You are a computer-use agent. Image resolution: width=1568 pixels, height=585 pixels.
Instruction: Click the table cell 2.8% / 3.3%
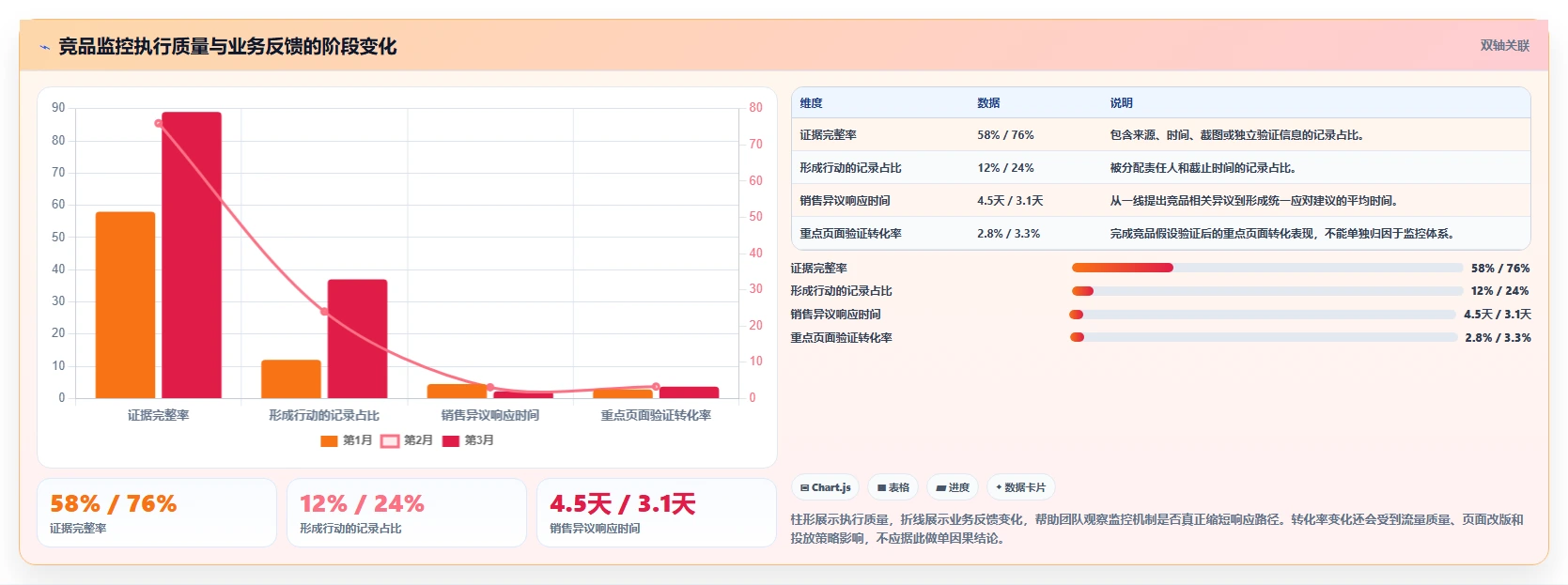coord(1008,234)
